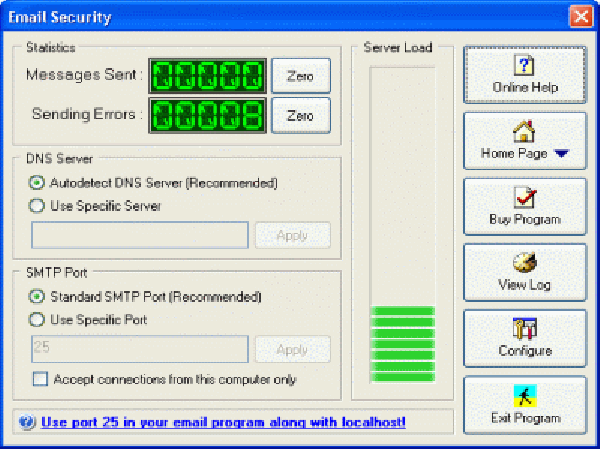Click the Online Help button label

[x=525, y=87]
